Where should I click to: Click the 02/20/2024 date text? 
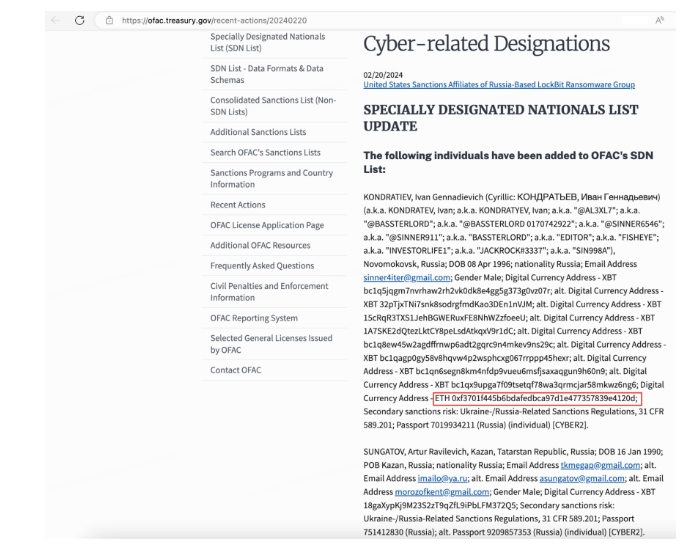tap(383, 75)
